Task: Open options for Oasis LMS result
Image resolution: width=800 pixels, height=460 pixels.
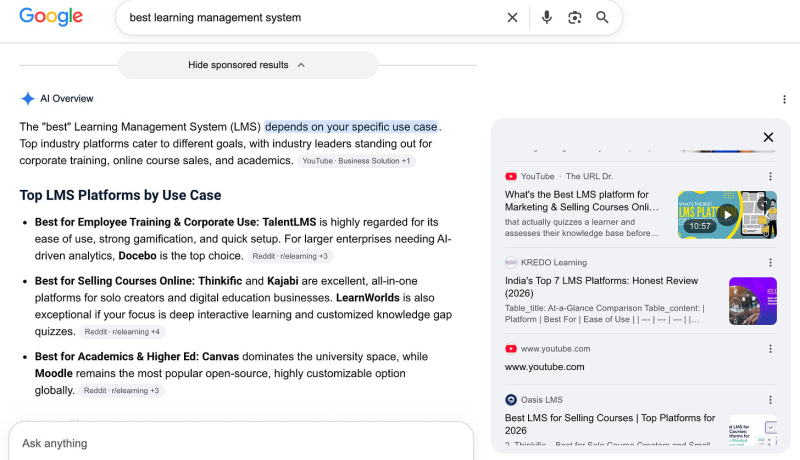Action: [x=770, y=400]
